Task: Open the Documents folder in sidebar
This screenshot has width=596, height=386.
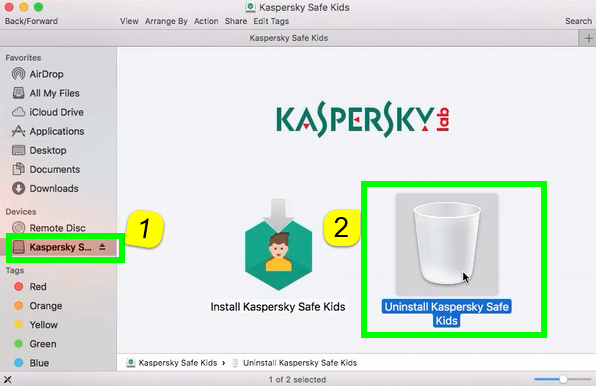Action: (x=46, y=169)
